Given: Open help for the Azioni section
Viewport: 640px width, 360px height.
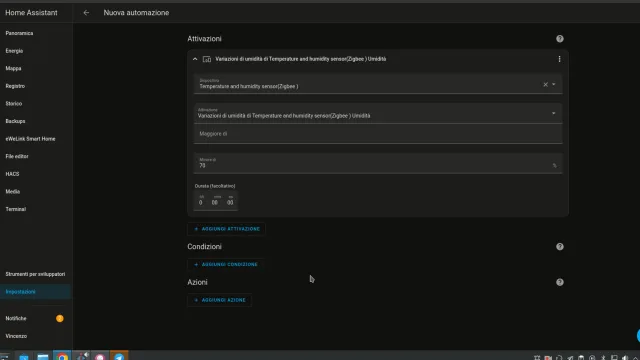Looking at the screenshot, I should pos(560,282).
